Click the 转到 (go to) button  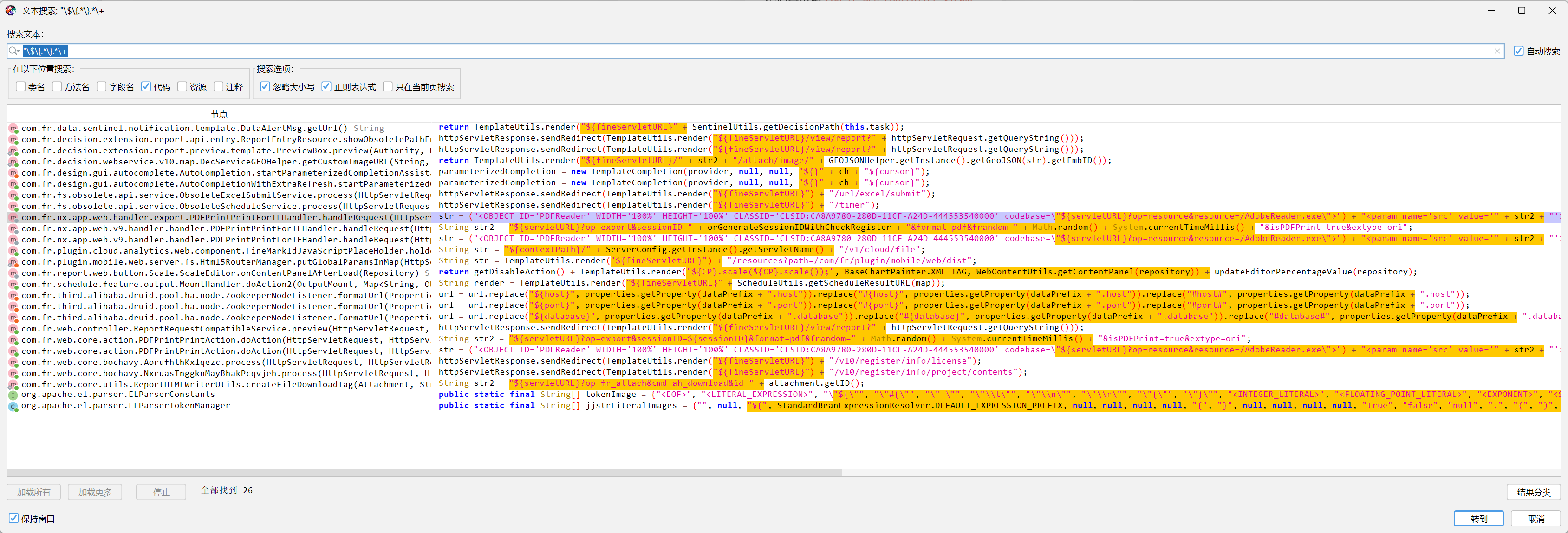pos(1478,519)
